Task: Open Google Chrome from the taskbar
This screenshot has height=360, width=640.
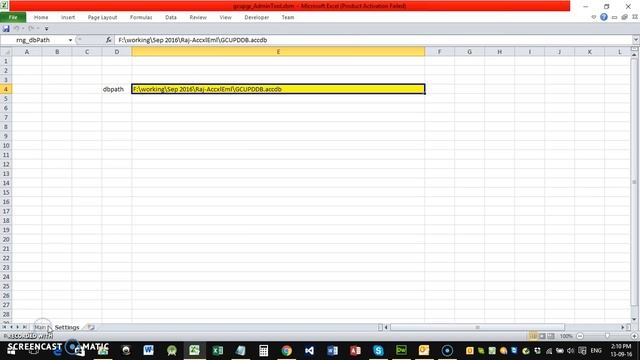Action: point(287,350)
